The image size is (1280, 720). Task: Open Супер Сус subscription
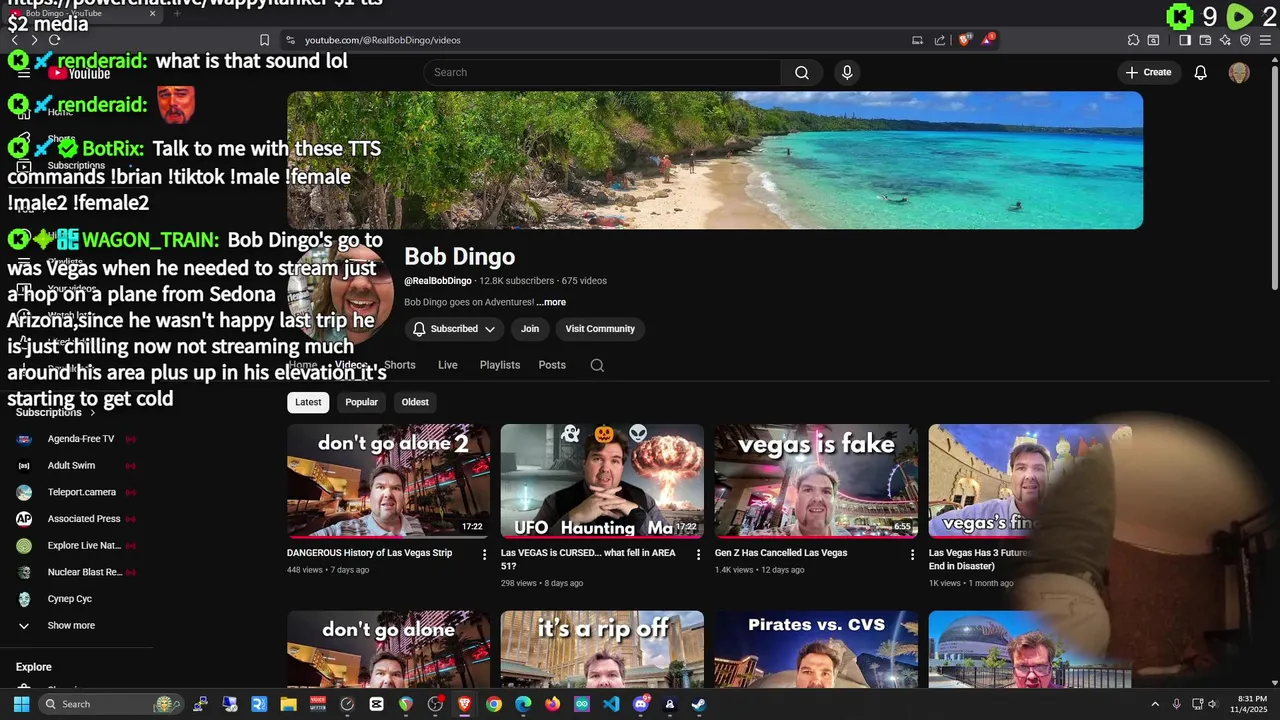click(76, 599)
